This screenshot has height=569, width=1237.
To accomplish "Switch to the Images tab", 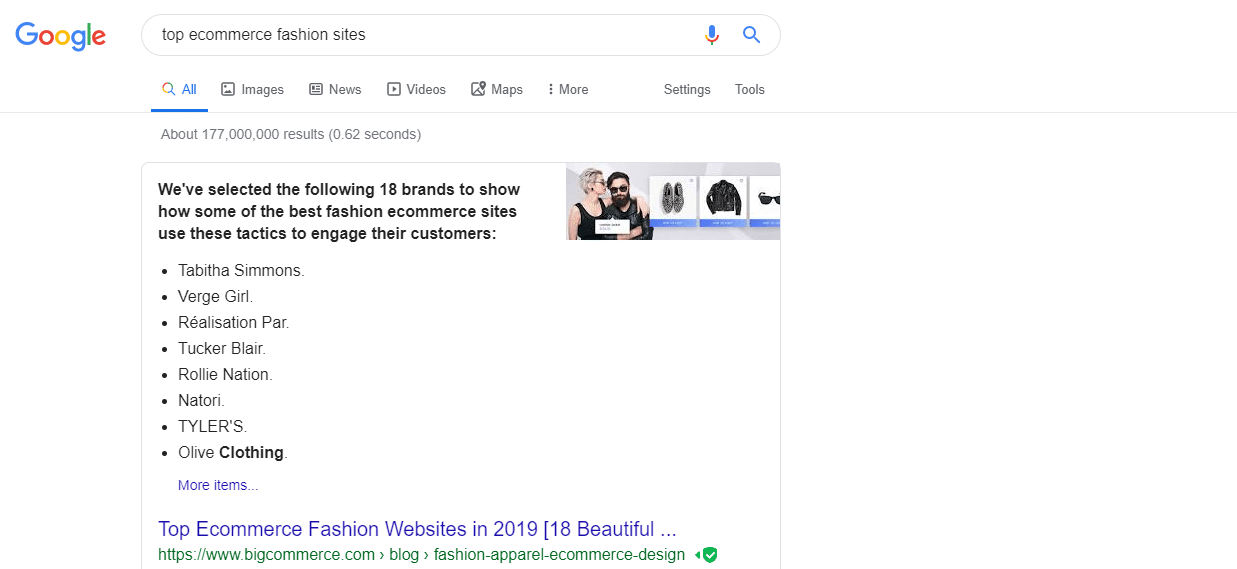I will (253, 90).
